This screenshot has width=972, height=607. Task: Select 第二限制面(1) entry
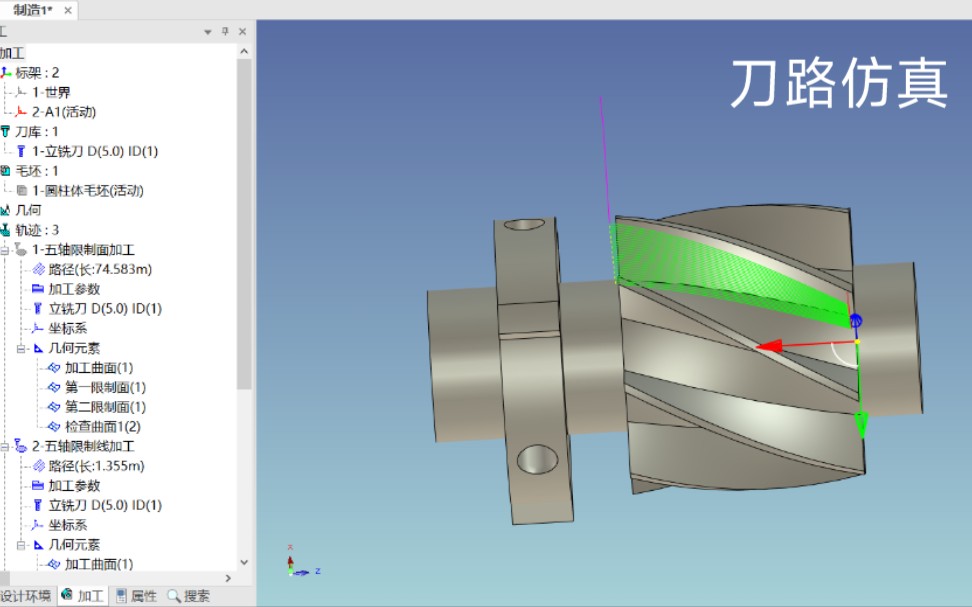(105, 407)
